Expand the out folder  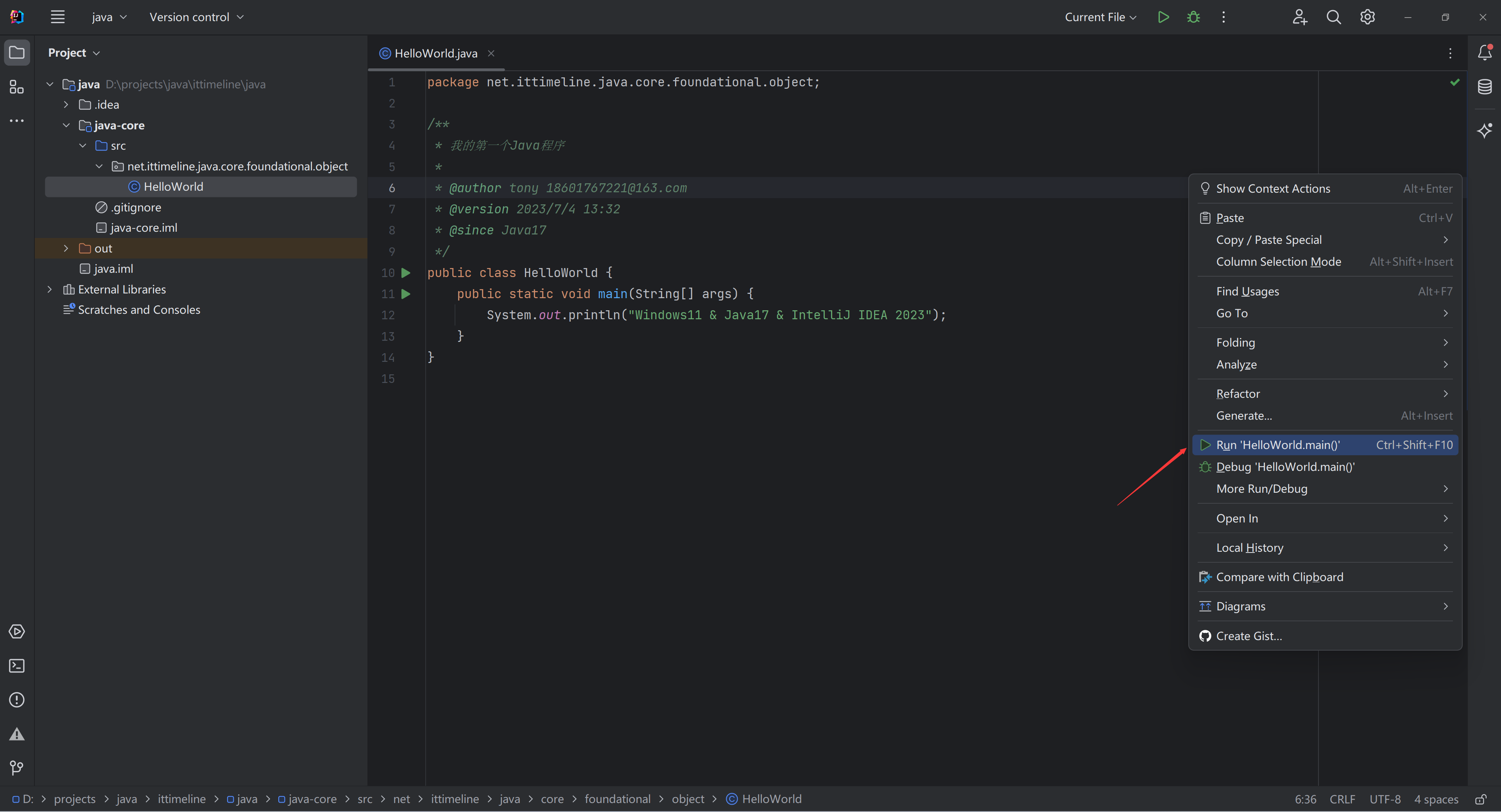click(66, 248)
